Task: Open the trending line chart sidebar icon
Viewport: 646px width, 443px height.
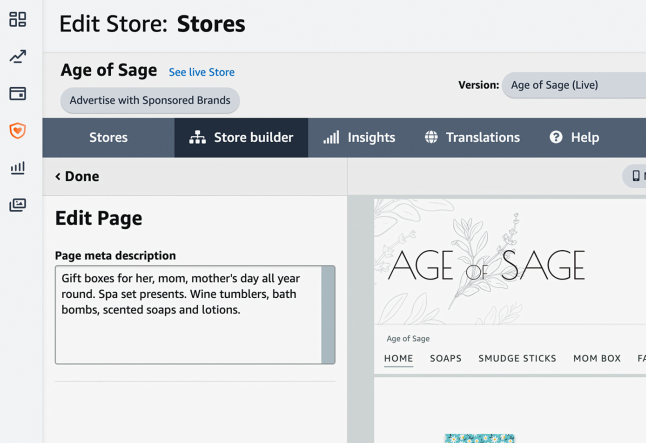Action: point(18,56)
